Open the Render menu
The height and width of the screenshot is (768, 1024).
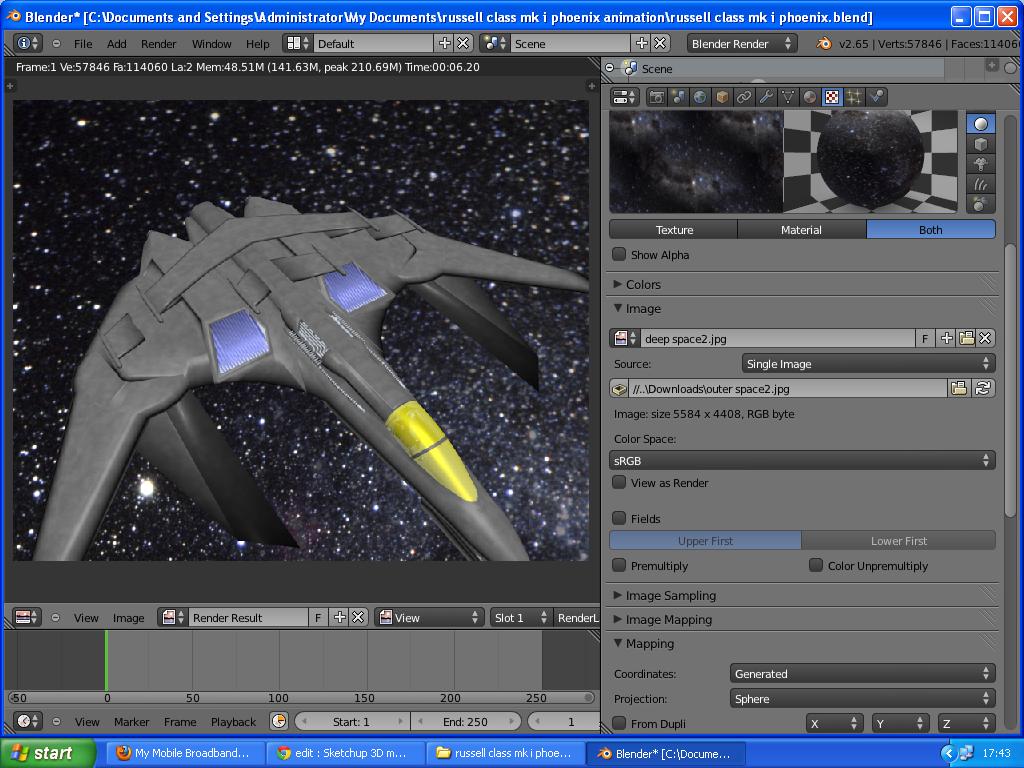[157, 43]
